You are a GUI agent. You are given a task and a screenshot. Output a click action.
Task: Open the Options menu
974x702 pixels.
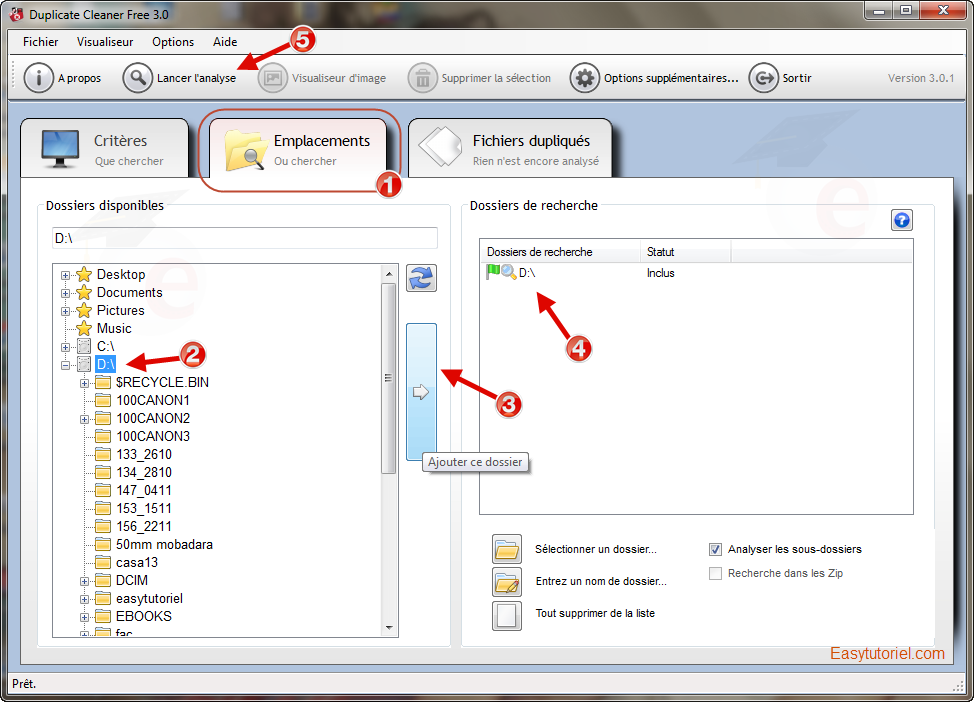click(173, 42)
